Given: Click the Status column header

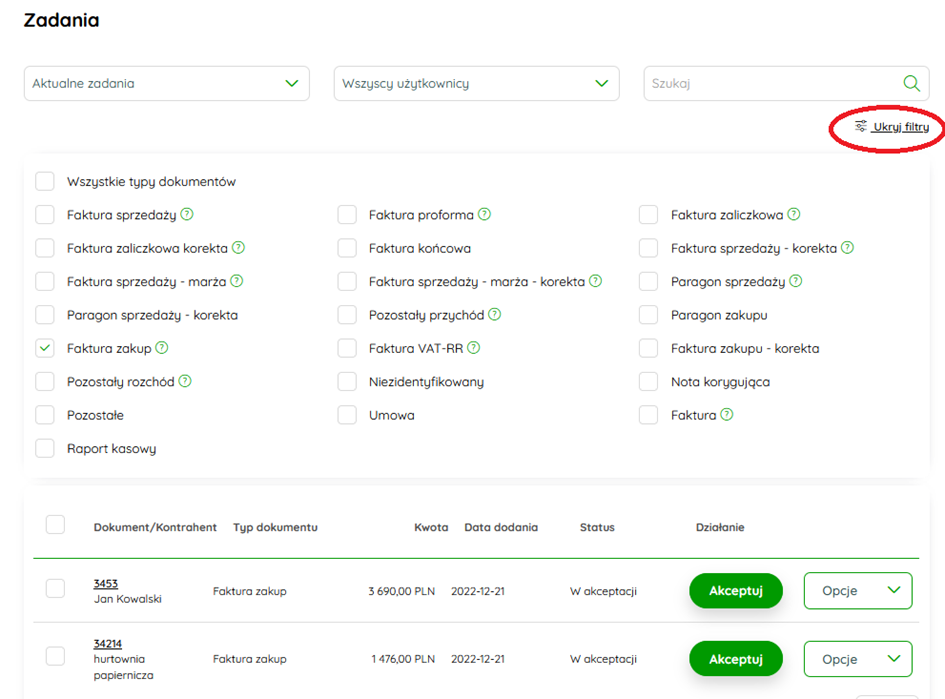Looking at the screenshot, I should 597,527.
